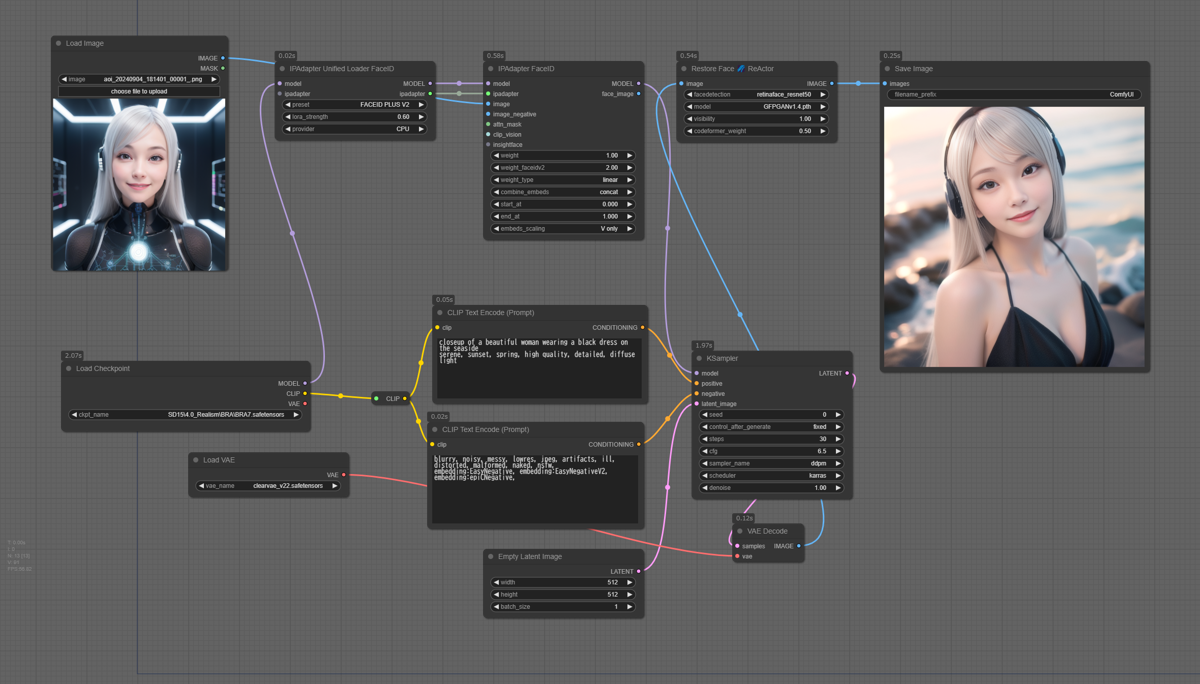1200x684 pixels.
Task: Select the CLIP reroute node
Action: pos(391,398)
